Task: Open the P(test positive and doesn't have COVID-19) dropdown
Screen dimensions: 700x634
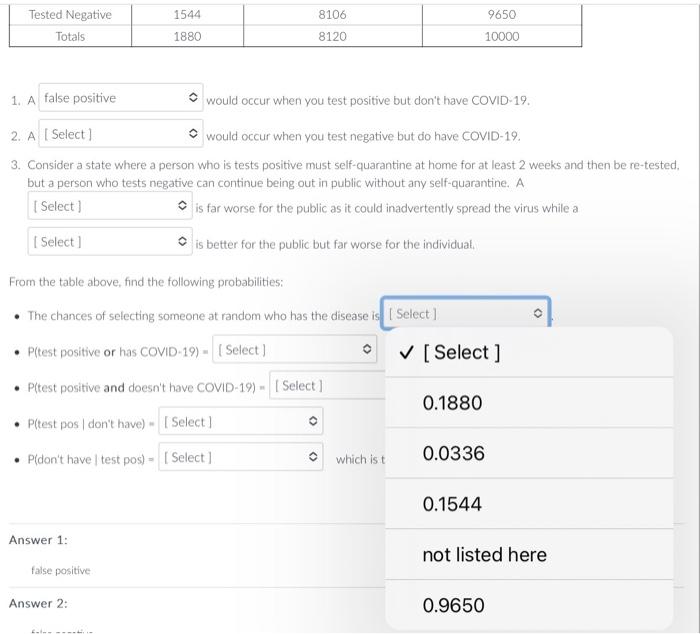Action: 328,385
